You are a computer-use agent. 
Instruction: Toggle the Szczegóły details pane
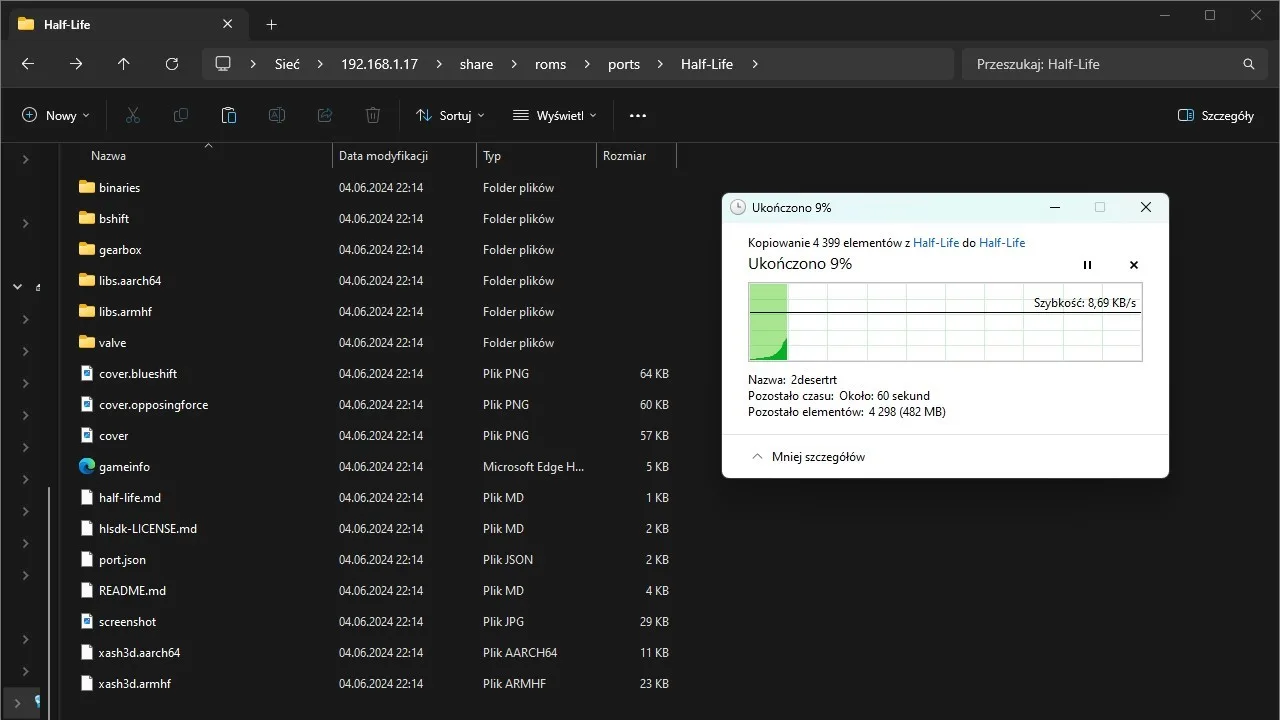point(1216,115)
